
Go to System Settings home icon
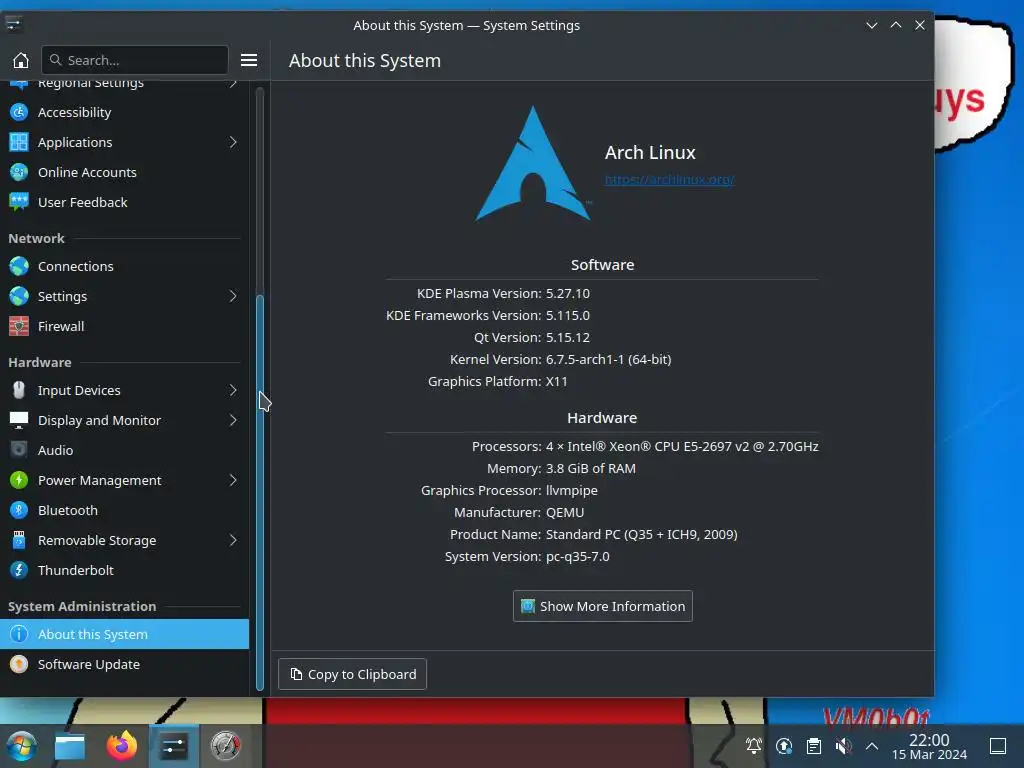pyautogui.click(x=21, y=60)
